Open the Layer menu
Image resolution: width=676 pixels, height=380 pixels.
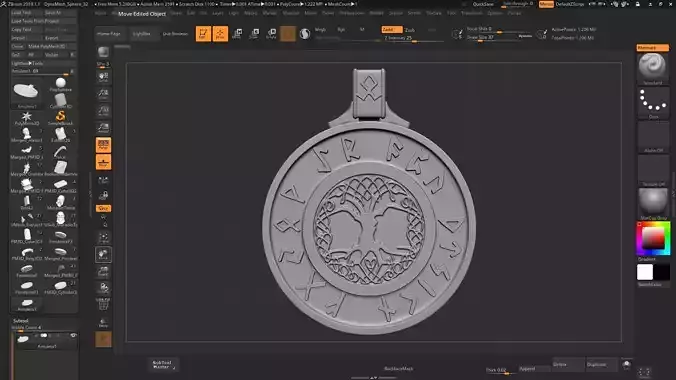tap(218, 13)
